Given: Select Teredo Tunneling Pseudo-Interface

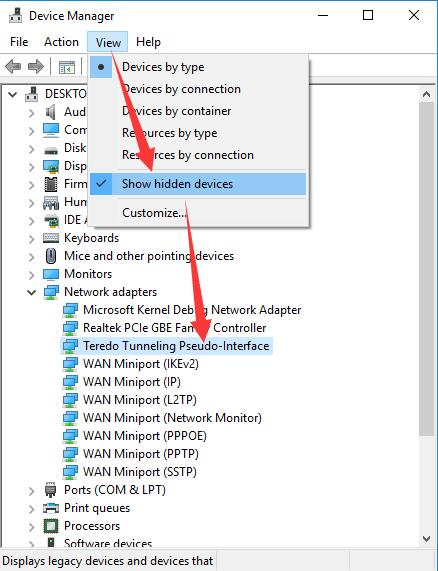Looking at the screenshot, I should point(176,346).
